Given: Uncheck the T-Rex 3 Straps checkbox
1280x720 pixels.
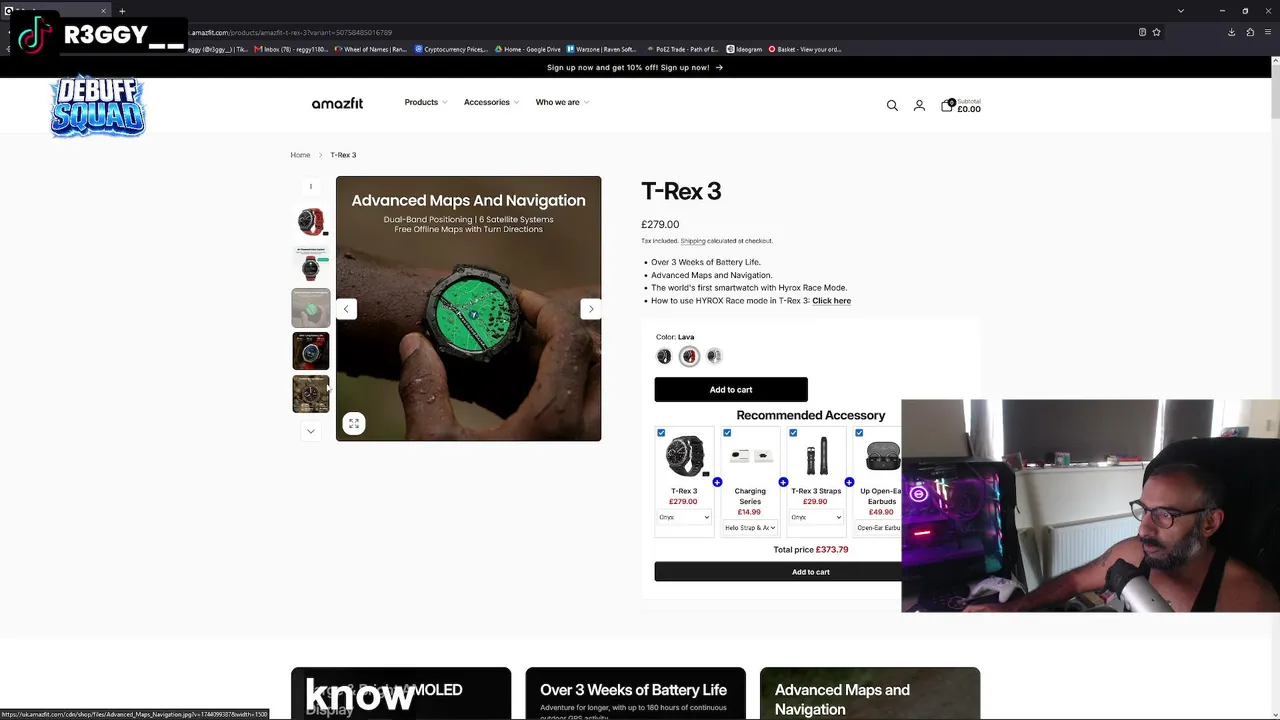Looking at the screenshot, I should pyautogui.click(x=793, y=433).
